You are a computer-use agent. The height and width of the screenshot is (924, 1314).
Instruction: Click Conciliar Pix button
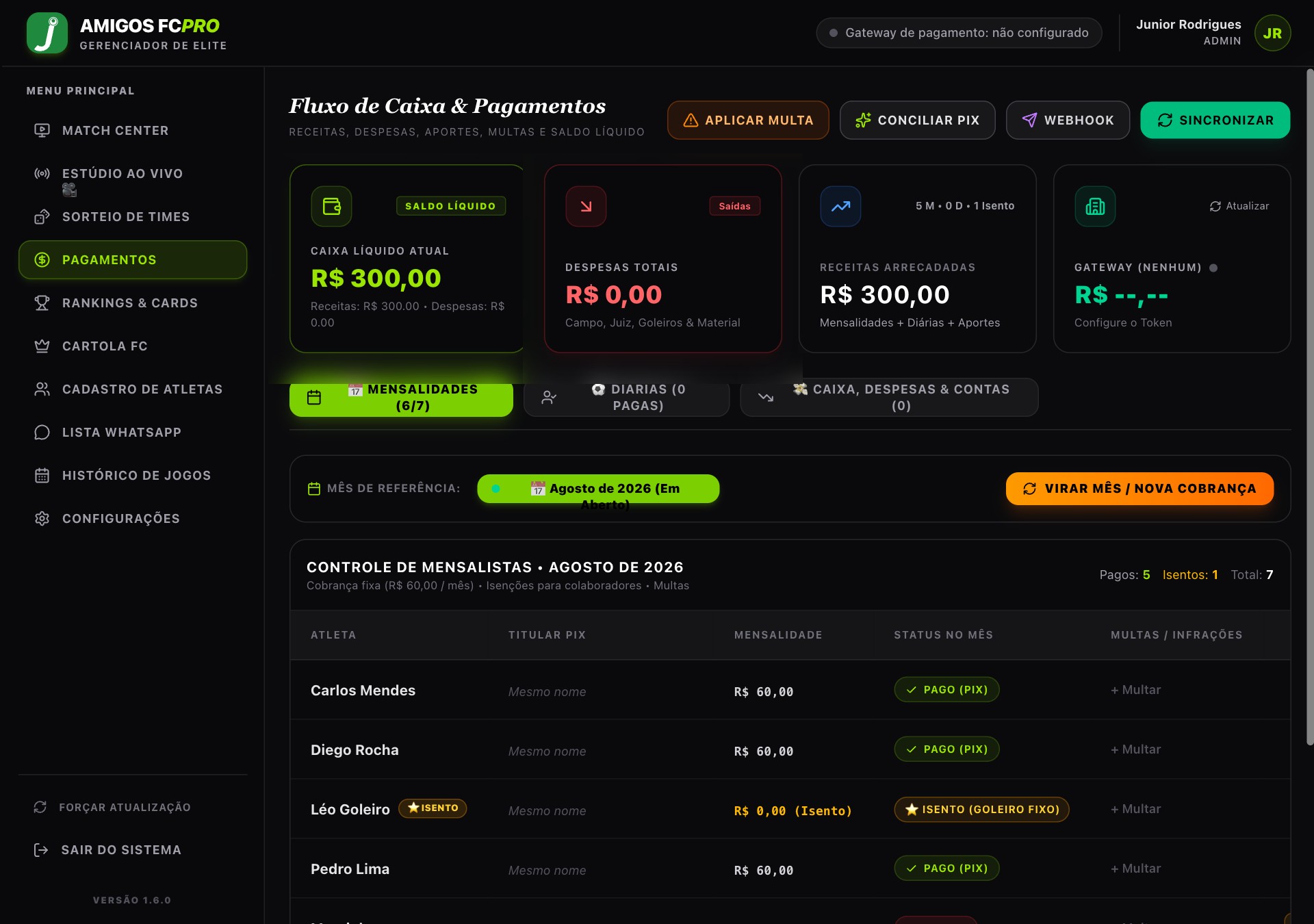[917, 120]
